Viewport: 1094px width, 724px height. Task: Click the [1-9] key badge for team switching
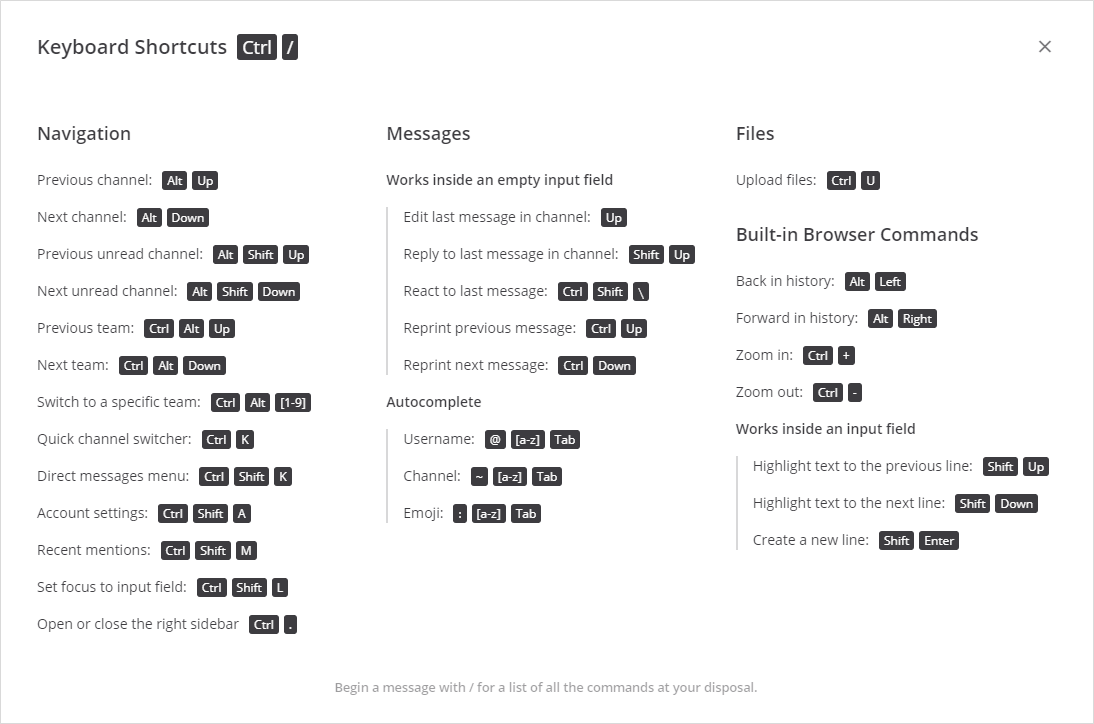coord(293,403)
